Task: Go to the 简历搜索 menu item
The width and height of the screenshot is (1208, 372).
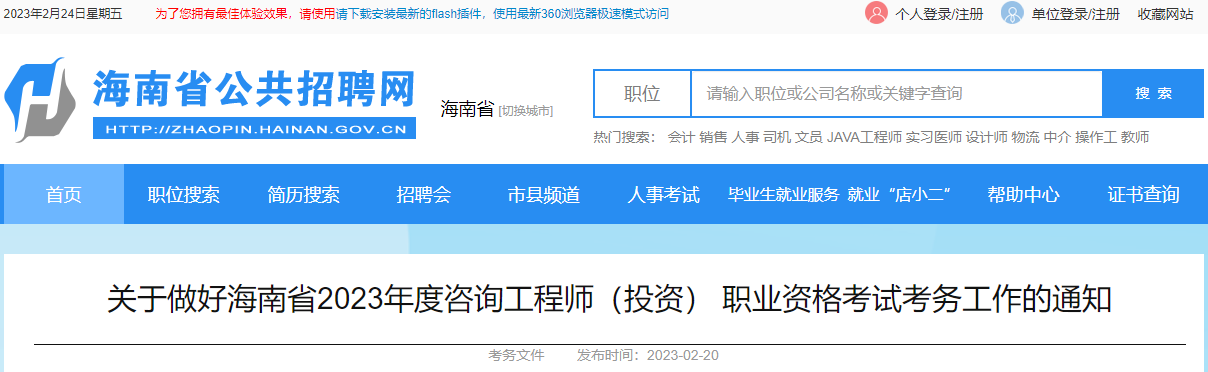Action: click(304, 195)
